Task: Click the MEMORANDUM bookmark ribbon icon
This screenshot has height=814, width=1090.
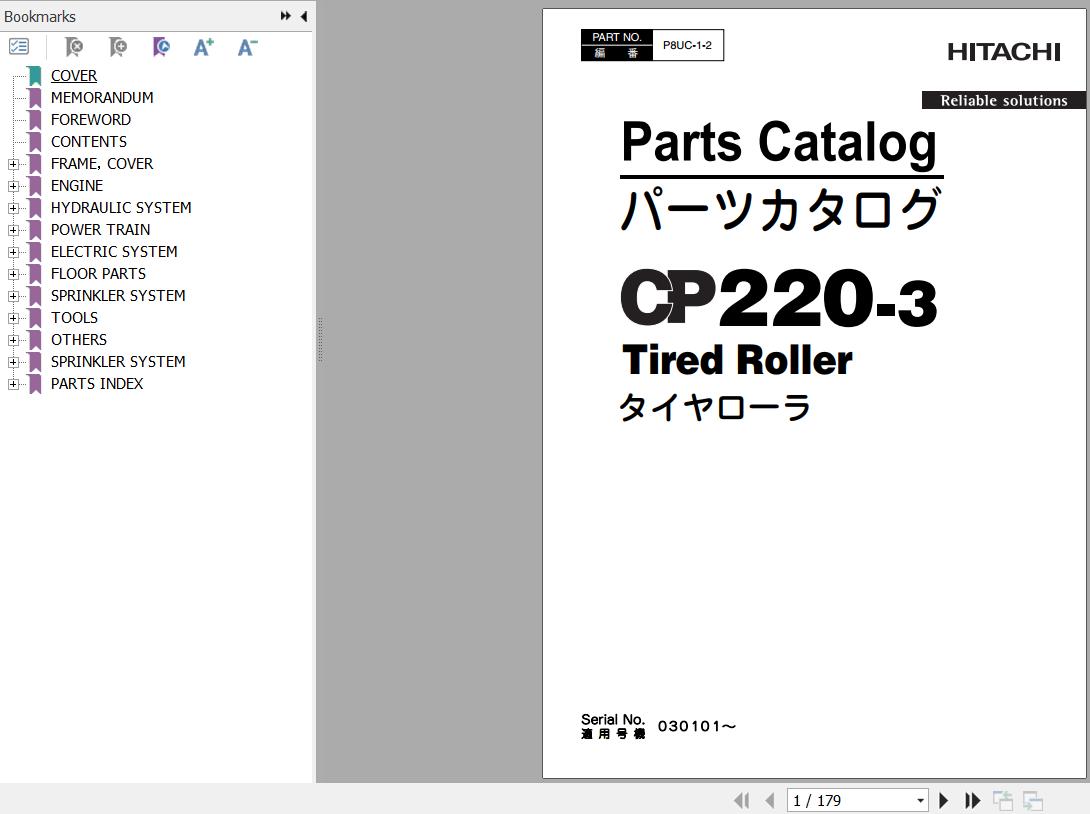Action: pyautogui.click(x=35, y=98)
